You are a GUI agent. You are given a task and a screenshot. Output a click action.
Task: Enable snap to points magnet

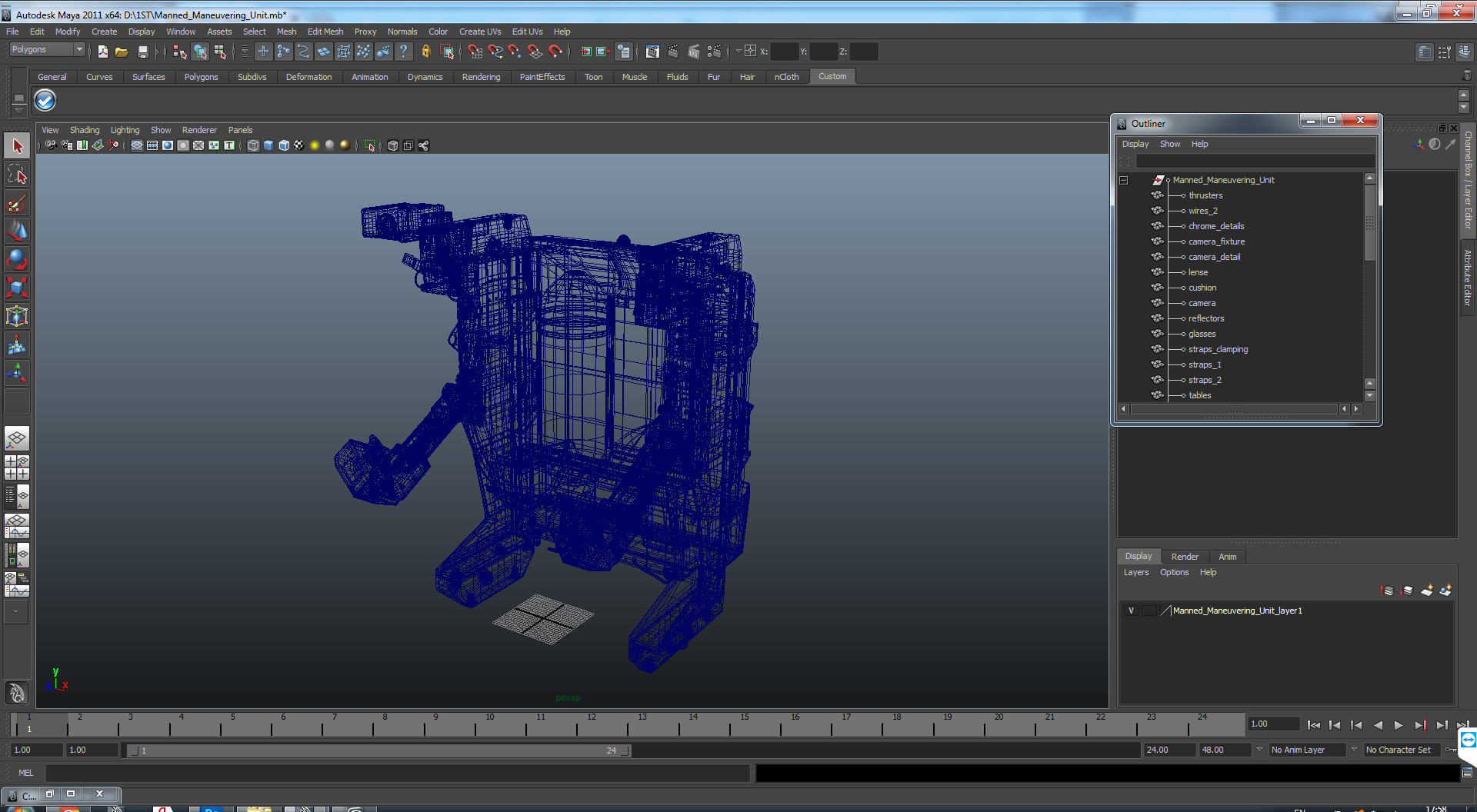coord(515,52)
